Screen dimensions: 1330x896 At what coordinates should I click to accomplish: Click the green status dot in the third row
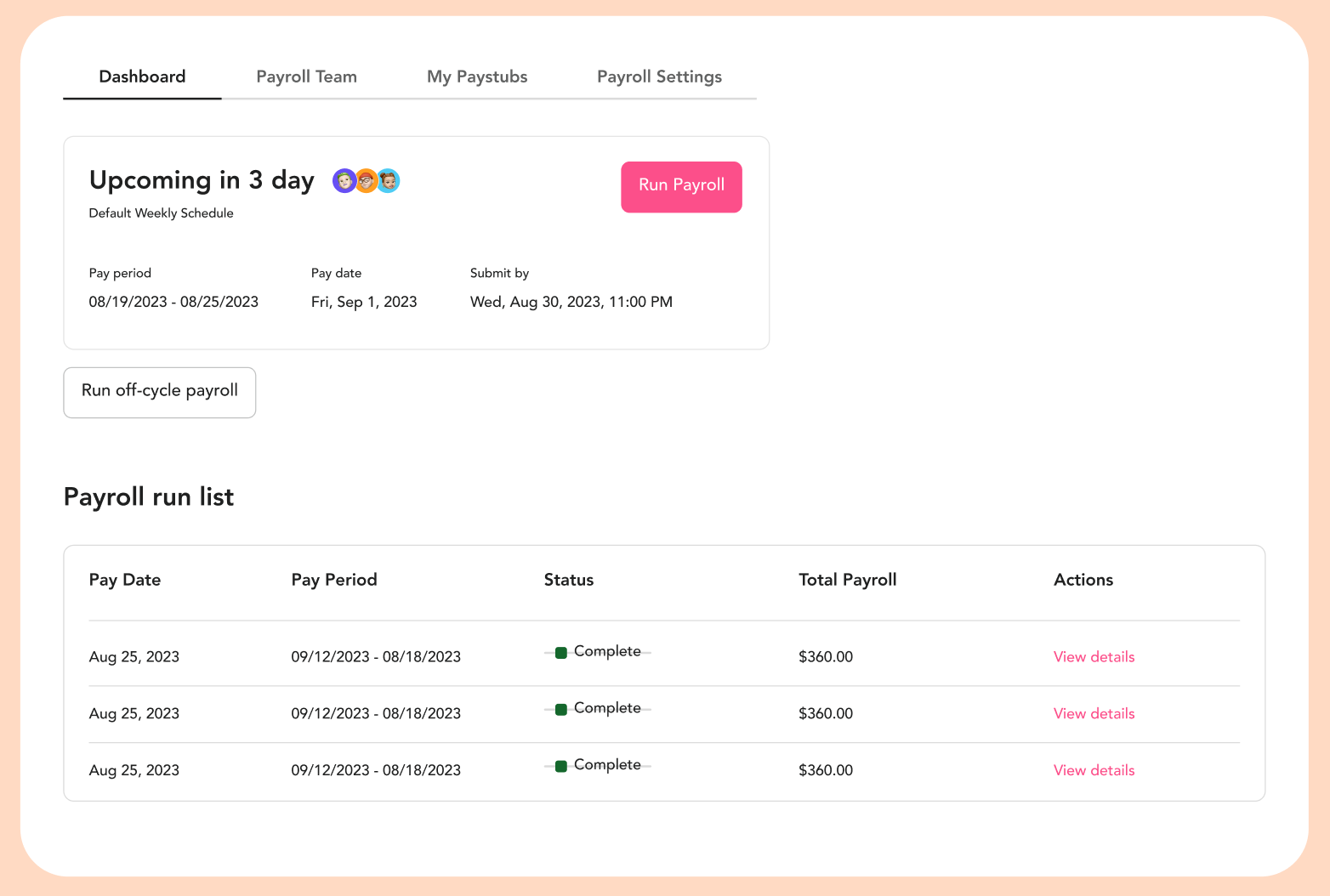pyautogui.click(x=560, y=766)
